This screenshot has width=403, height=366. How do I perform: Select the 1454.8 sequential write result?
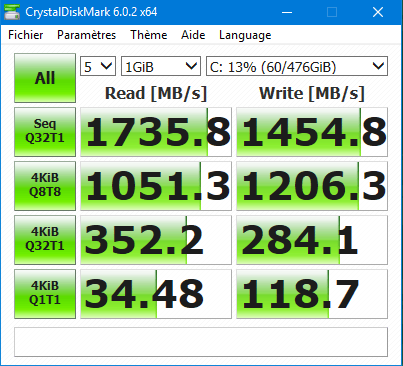pyautogui.click(x=312, y=132)
